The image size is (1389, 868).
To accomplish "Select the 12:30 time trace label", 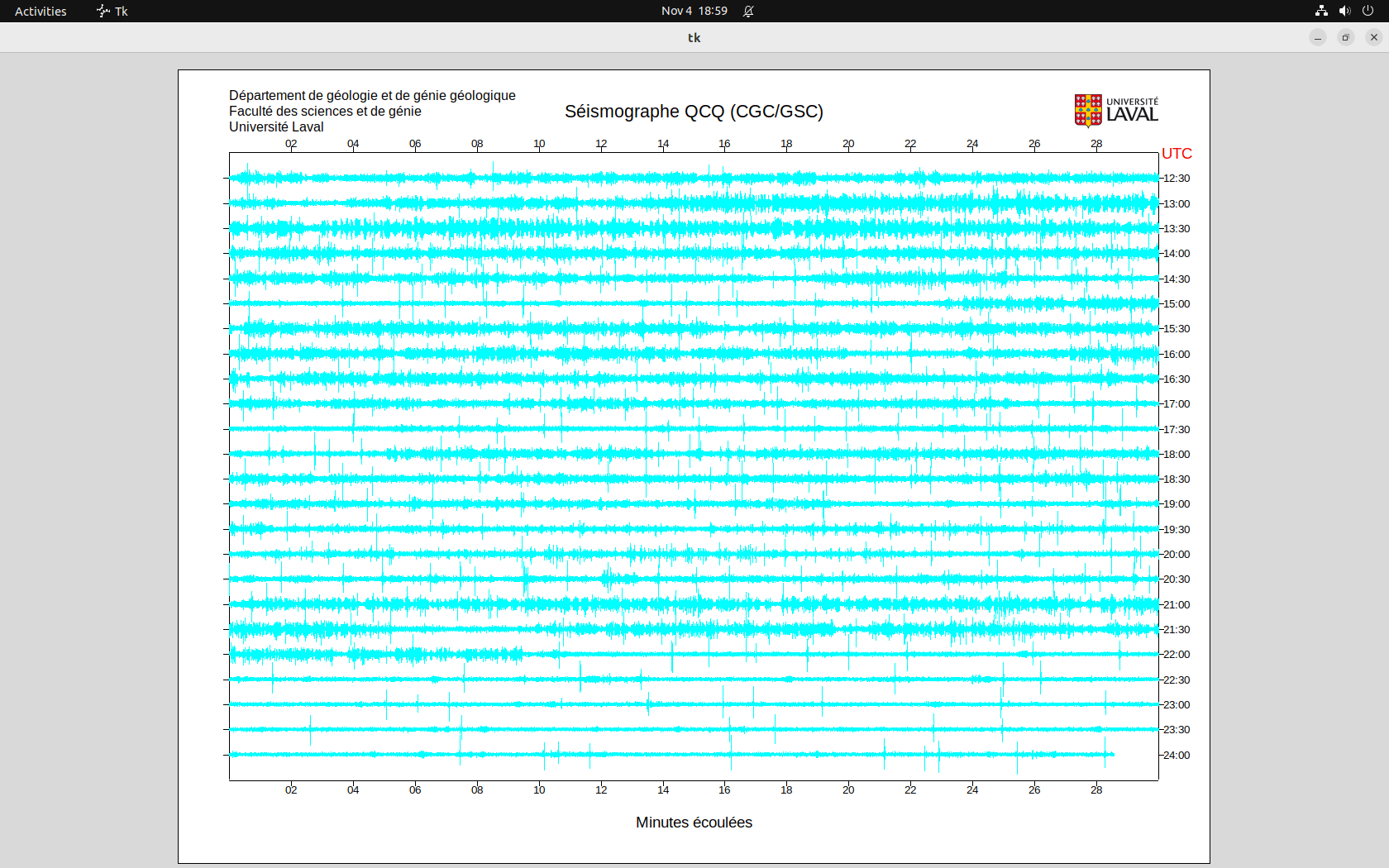I will pyautogui.click(x=1177, y=179).
